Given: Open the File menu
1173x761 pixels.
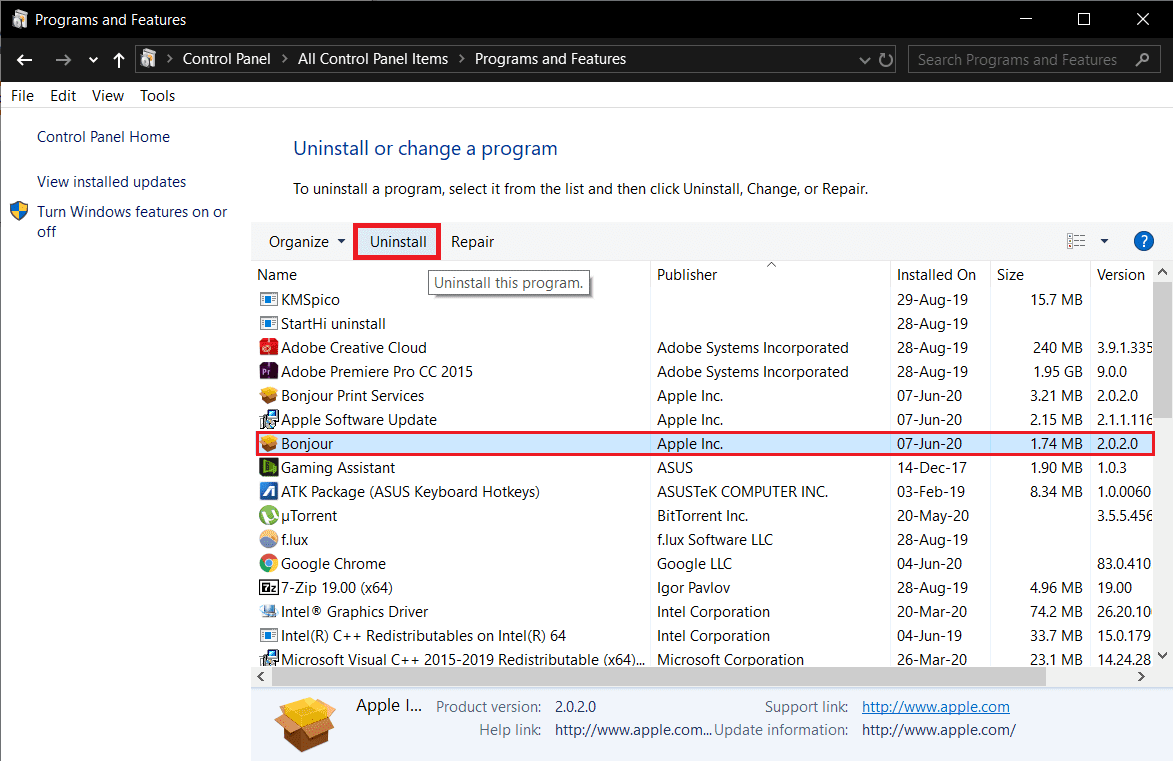Looking at the screenshot, I should (x=22, y=96).
